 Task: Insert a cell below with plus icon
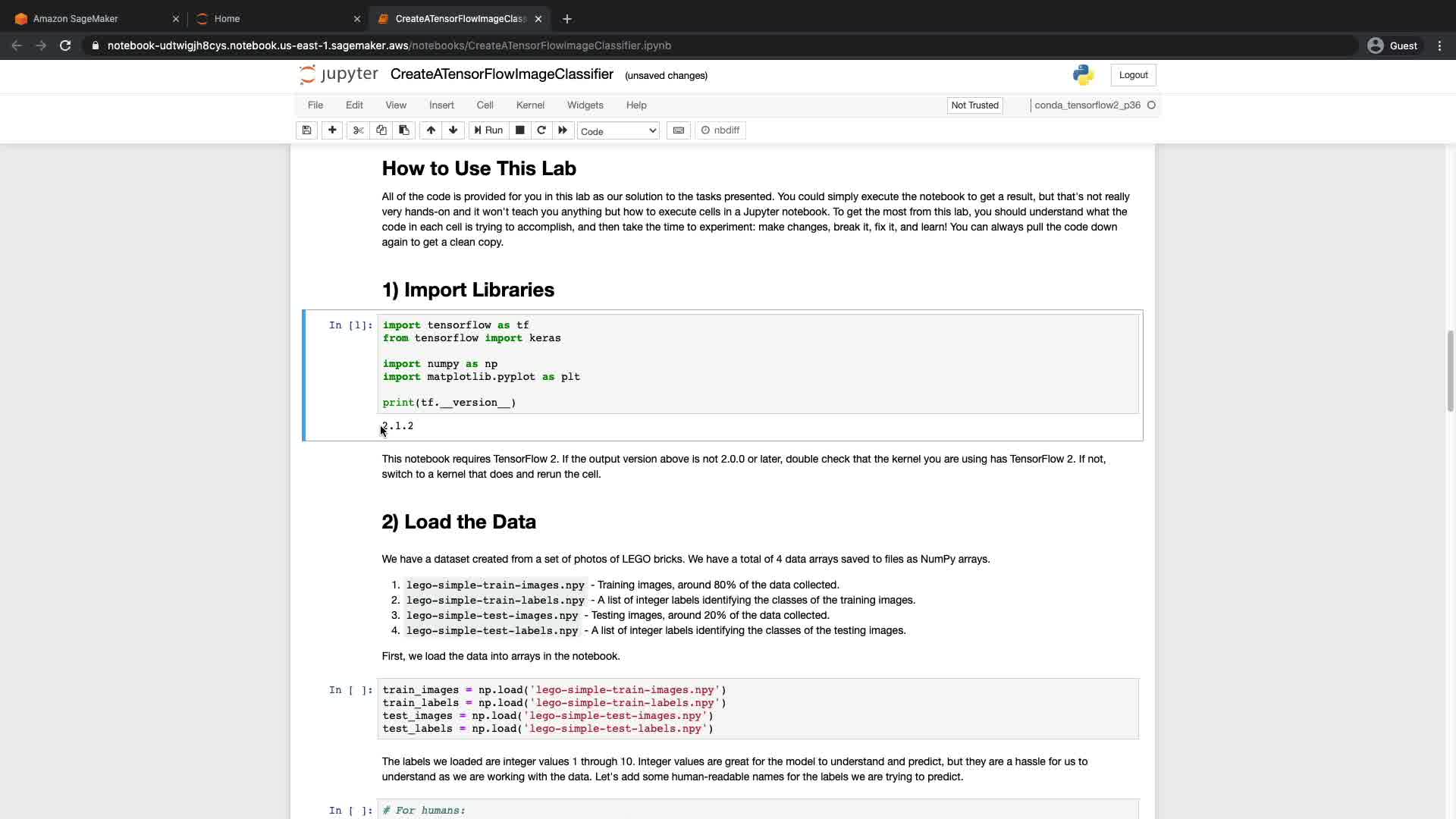coord(332,130)
